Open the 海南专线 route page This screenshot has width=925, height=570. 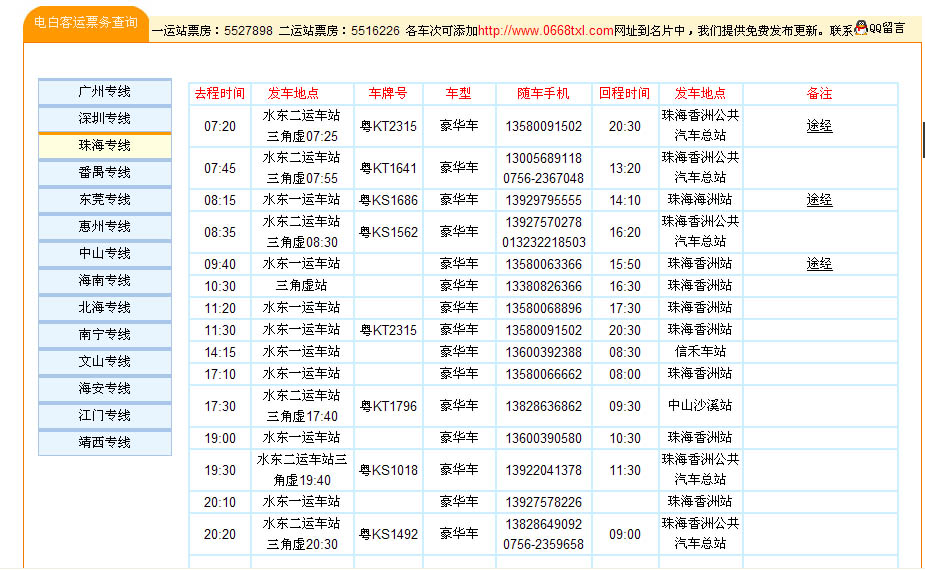click(105, 281)
